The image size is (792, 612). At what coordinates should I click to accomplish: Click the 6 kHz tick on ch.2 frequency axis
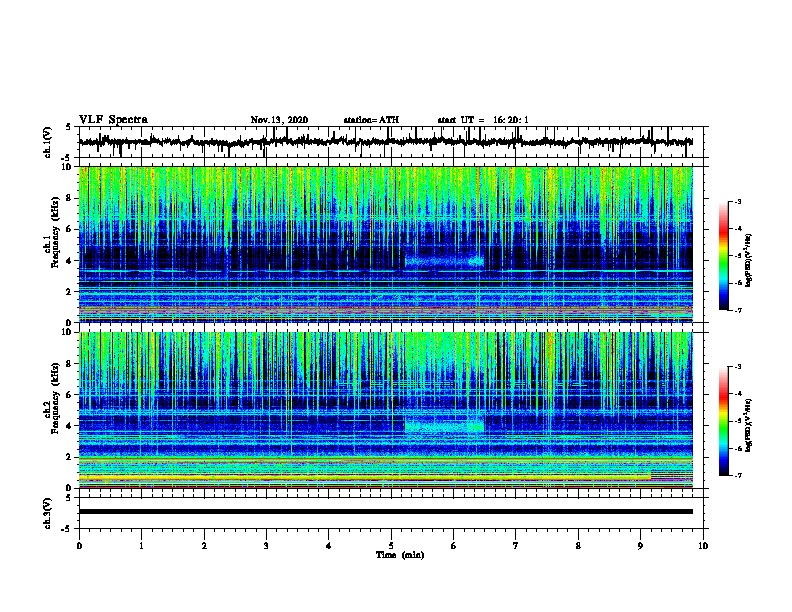pyautogui.click(x=69, y=394)
